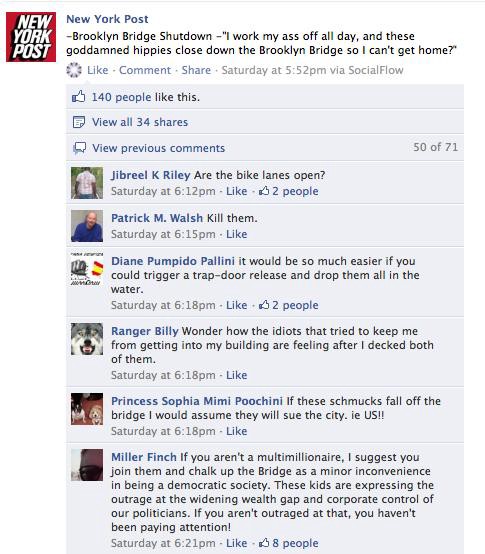Screen dimensions: 485x554
Task: Expand View all 34 shares
Action: 140,122
